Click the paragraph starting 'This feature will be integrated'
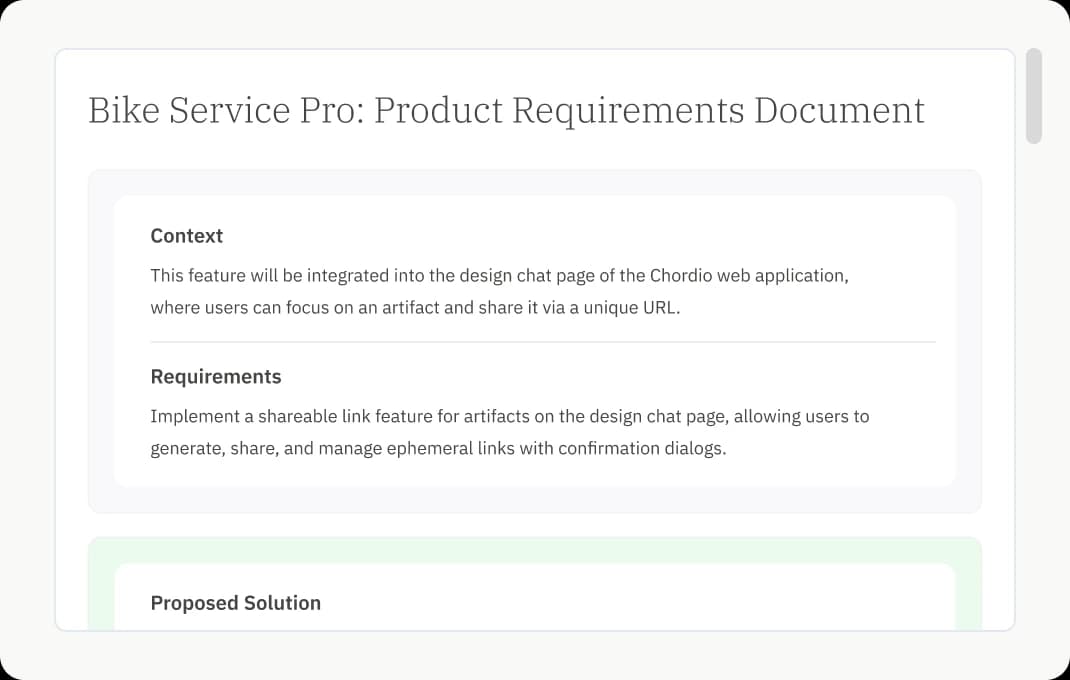Image resolution: width=1070 pixels, height=680 pixels. pyautogui.click(x=500, y=292)
